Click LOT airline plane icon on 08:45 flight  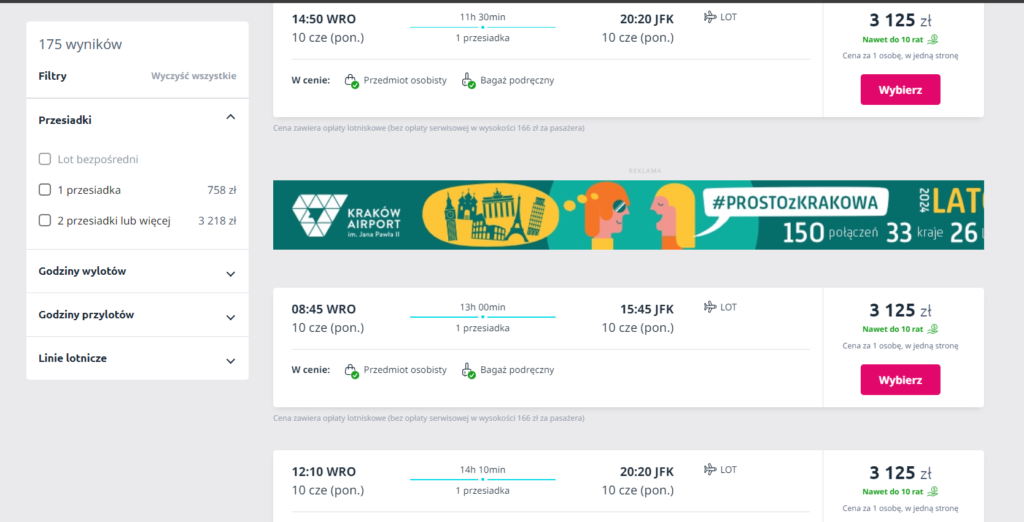pos(710,307)
